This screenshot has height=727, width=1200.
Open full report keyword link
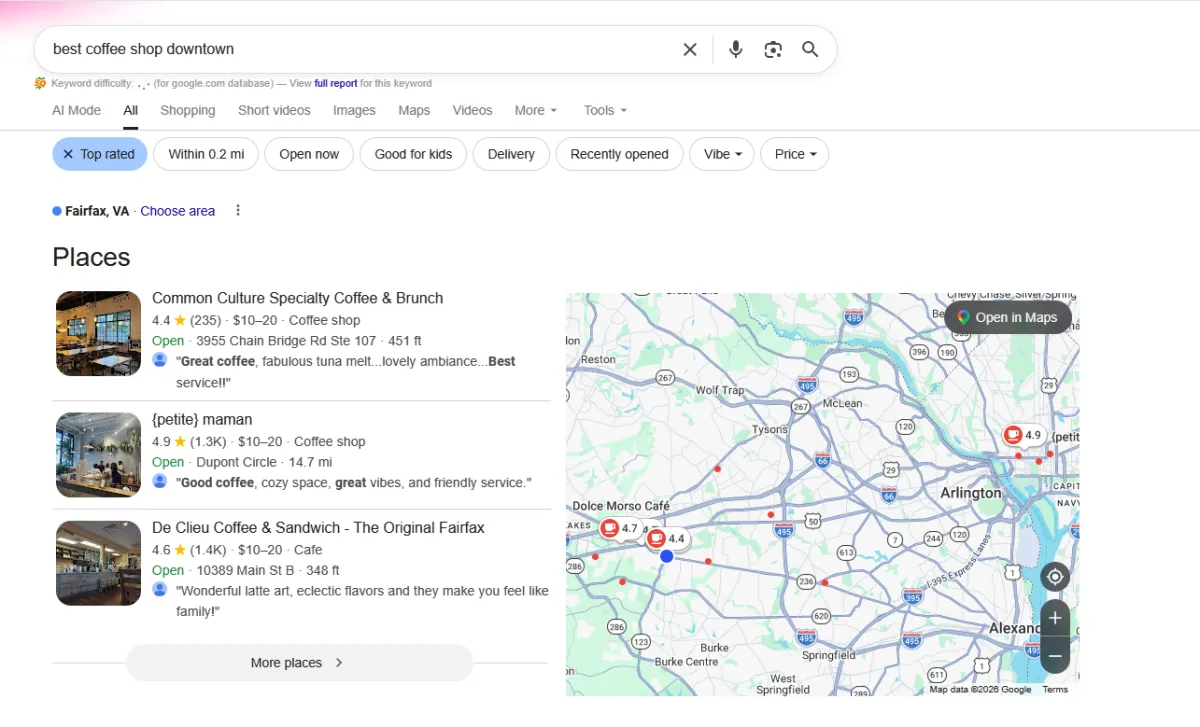(x=336, y=83)
